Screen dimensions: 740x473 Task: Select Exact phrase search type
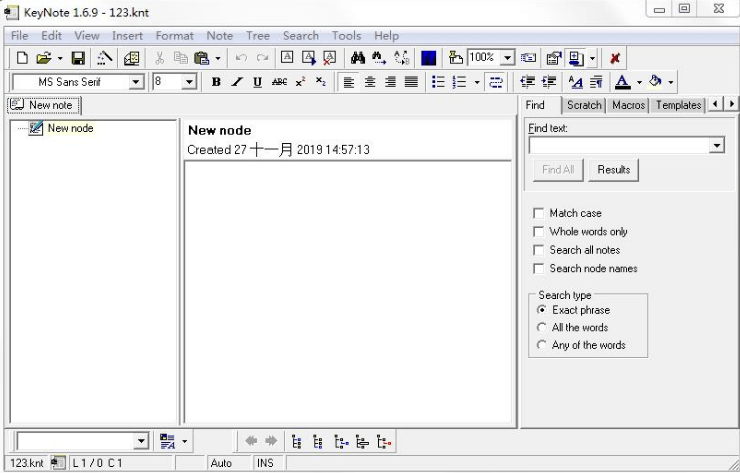[x=542, y=310]
